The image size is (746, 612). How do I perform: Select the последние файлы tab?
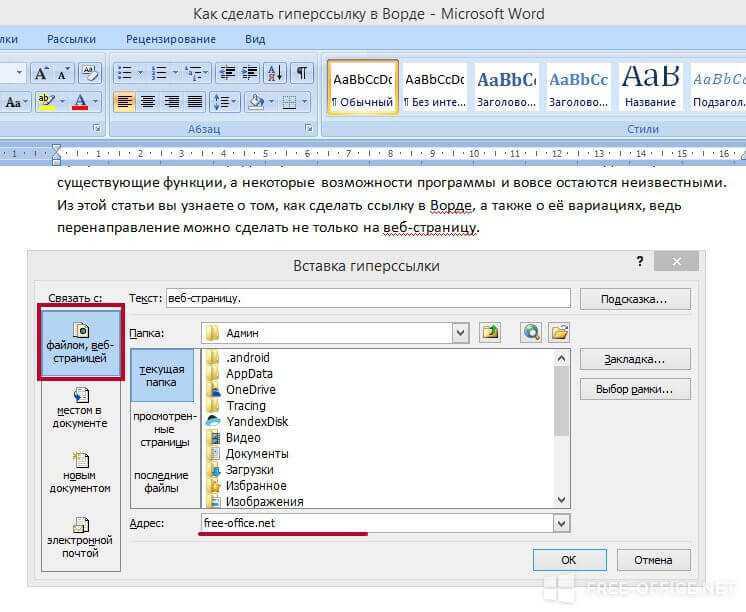tap(161, 482)
